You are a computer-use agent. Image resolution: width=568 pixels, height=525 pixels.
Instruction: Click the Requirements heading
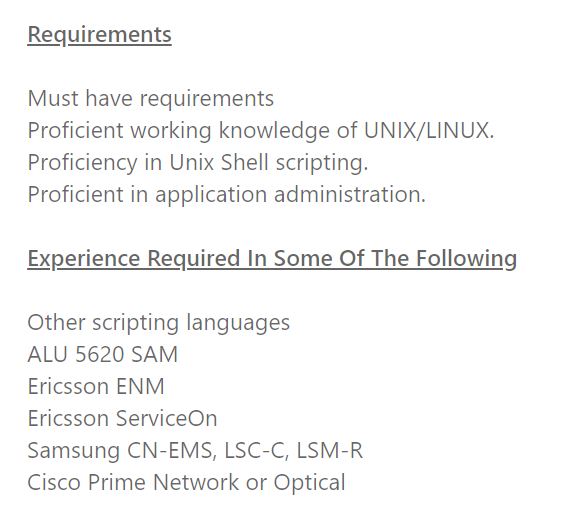[x=100, y=35]
